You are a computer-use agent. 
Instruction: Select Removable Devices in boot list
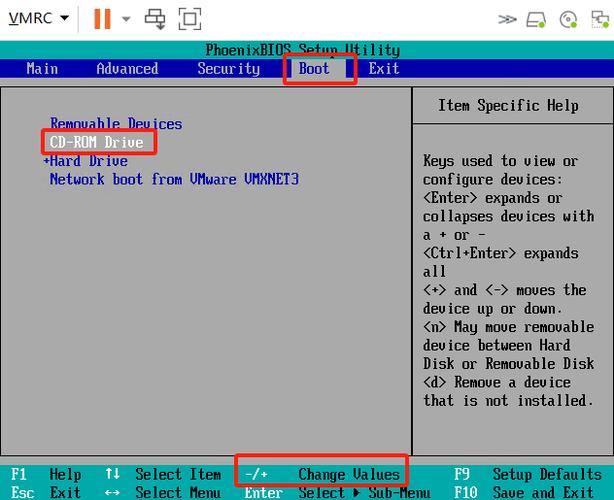[x=116, y=124]
